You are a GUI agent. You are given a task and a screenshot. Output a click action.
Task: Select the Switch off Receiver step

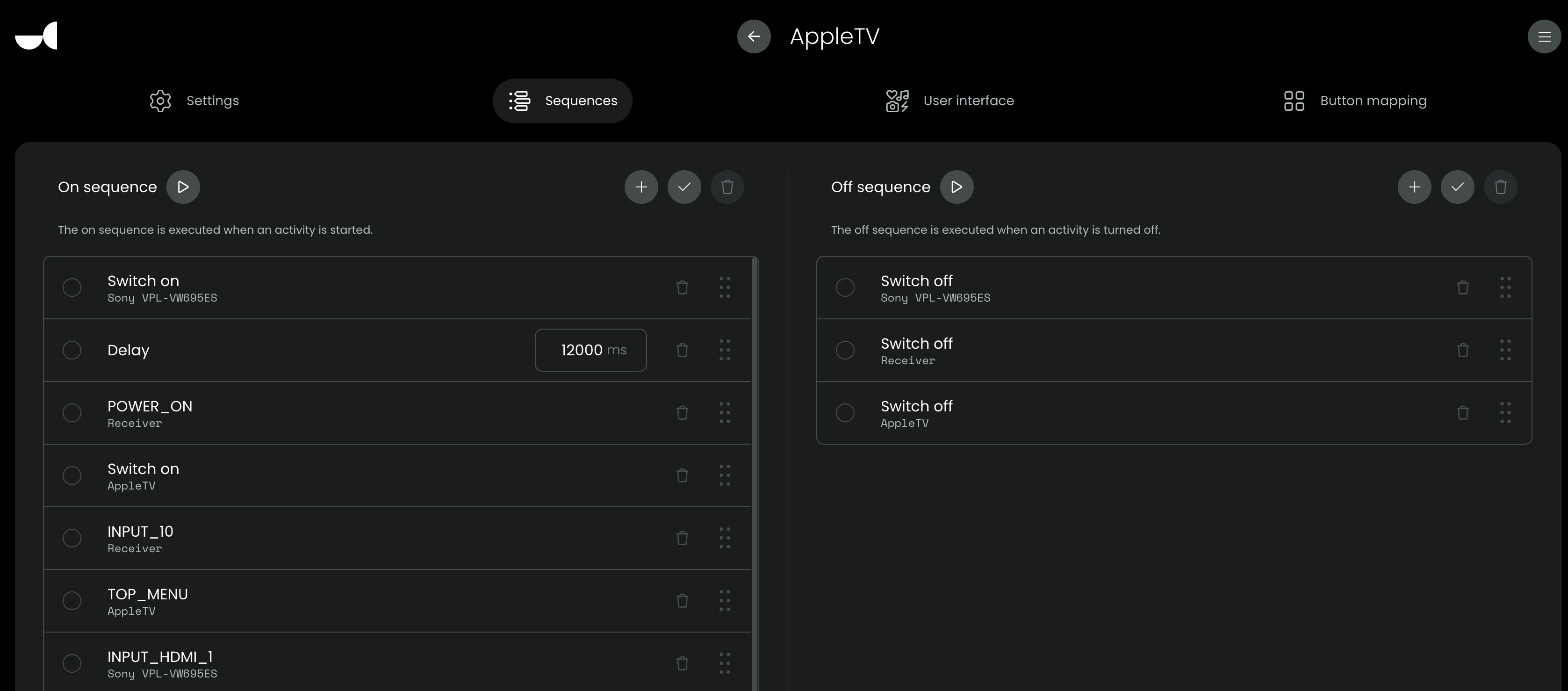tap(845, 350)
